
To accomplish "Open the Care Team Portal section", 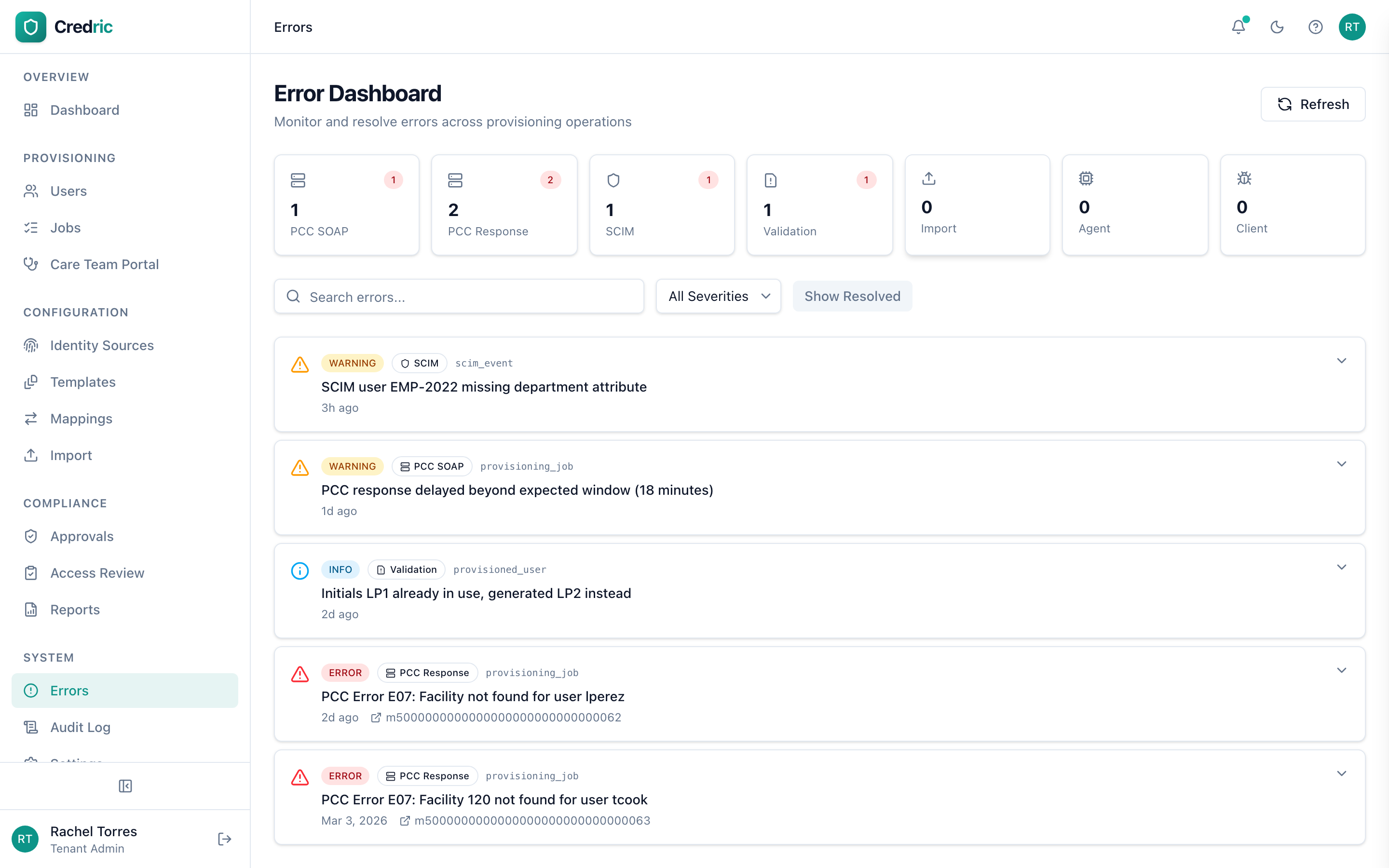I will click(x=105, y=264).
